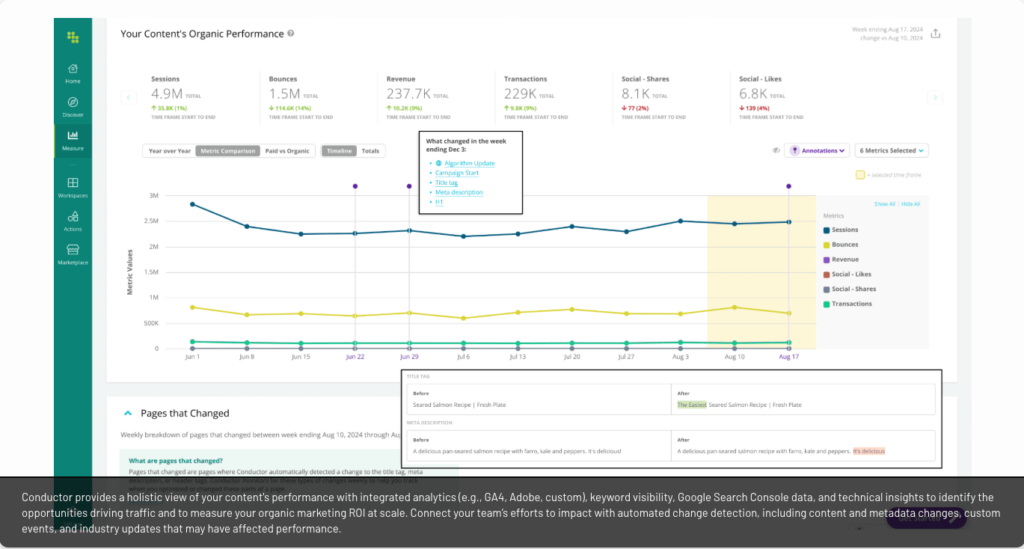This screenshot has width=1024, height=549.
Task: Click the Jun 22 x-axis date label
Action: (x=355, y=357)
